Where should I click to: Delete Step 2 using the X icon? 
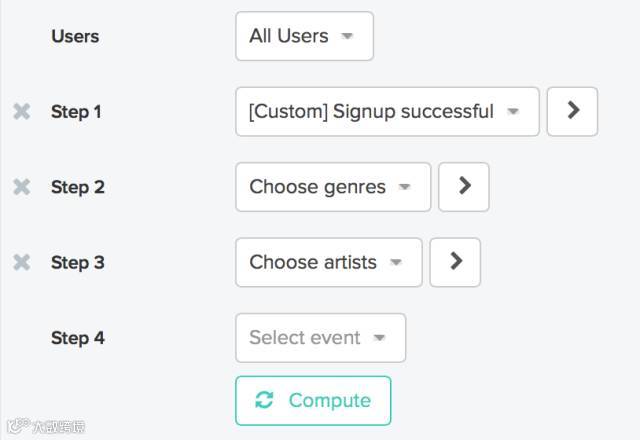pyautogui.click(x=21, y=187)
